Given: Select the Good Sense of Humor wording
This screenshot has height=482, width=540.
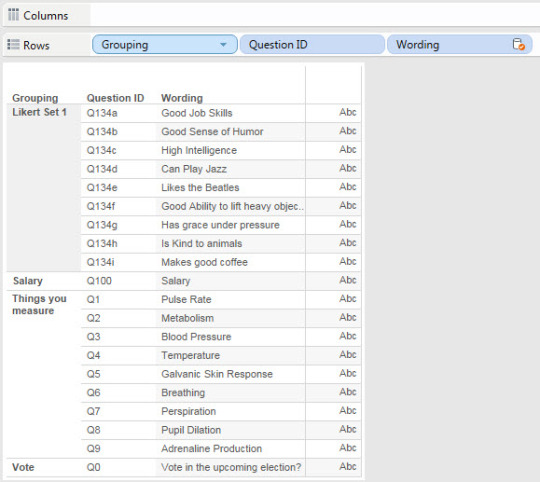Looking at the screenshot, I should pyautogui.click(x=212, y=132).
